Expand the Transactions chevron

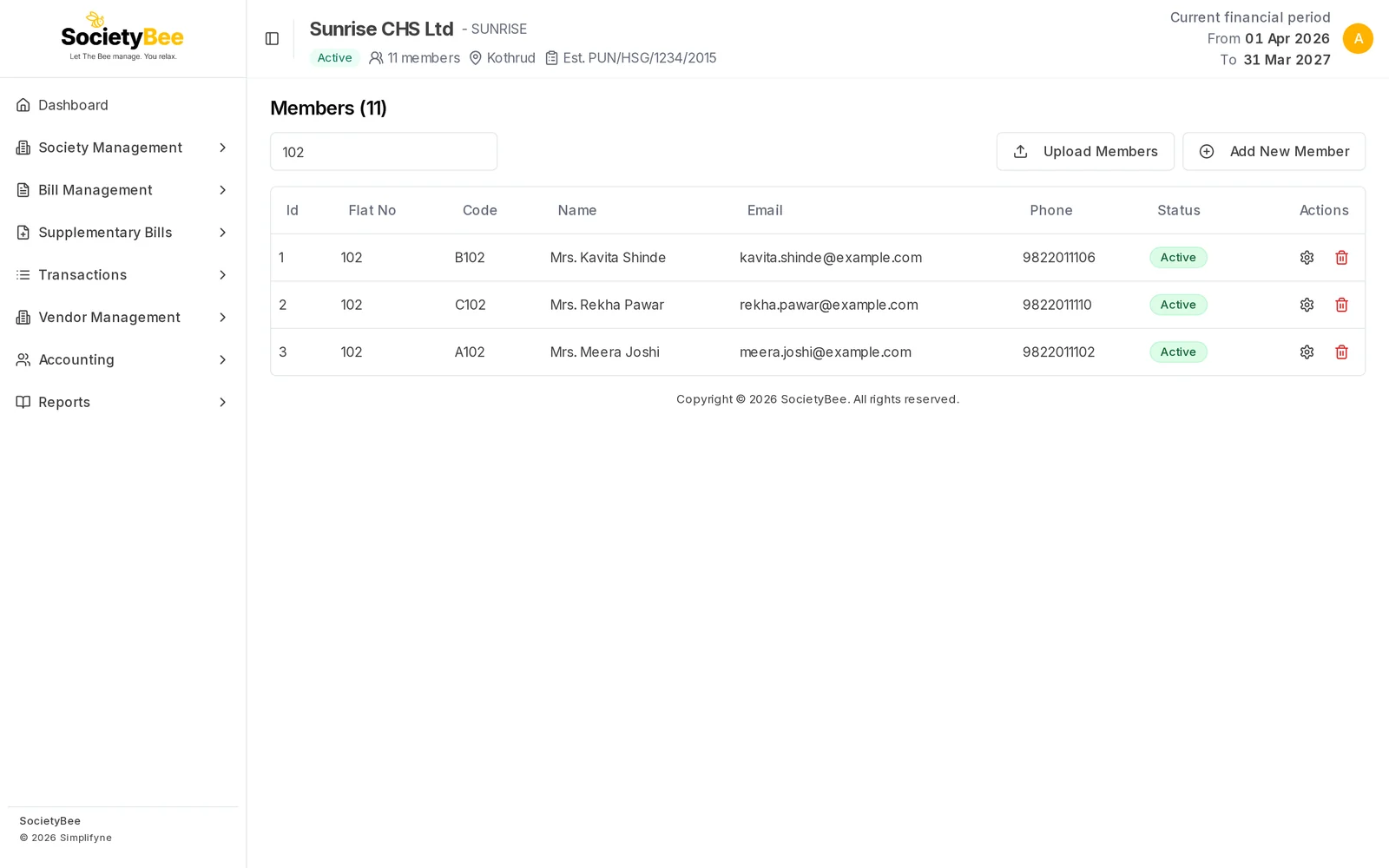coord(222,275)
